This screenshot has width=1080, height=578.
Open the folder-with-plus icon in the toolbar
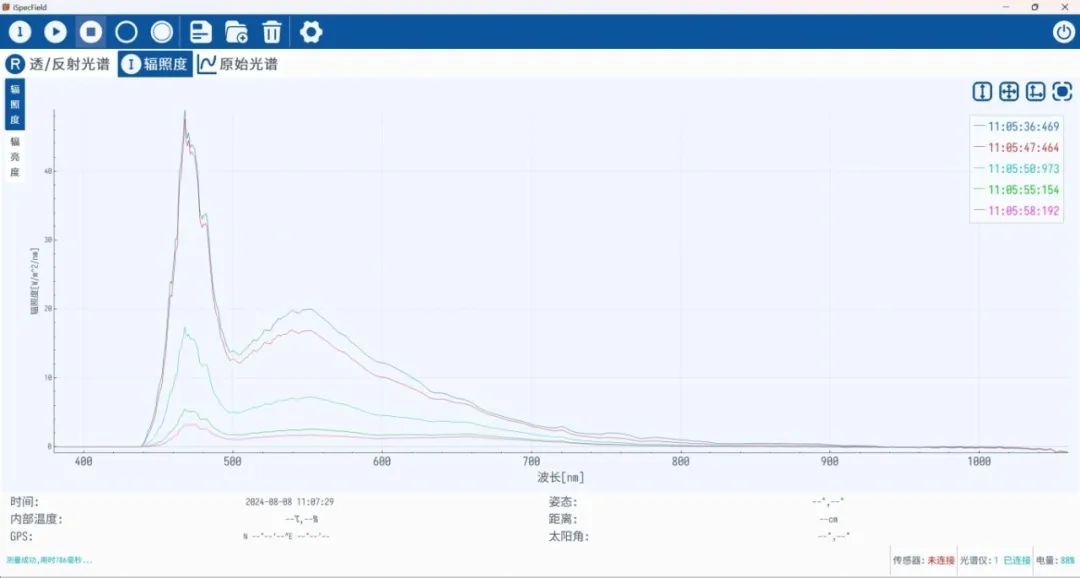pyautogui.click(x=236, y=32)
